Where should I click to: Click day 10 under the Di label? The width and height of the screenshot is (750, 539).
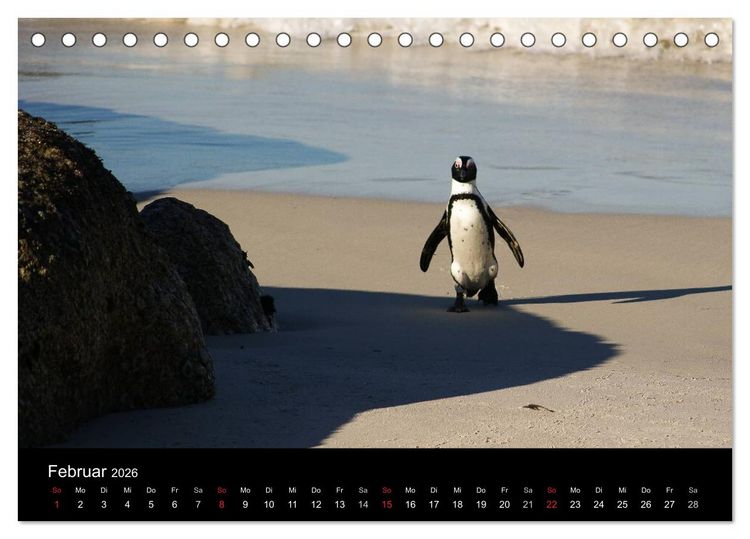pyautogui.click(x=269, y=504)
